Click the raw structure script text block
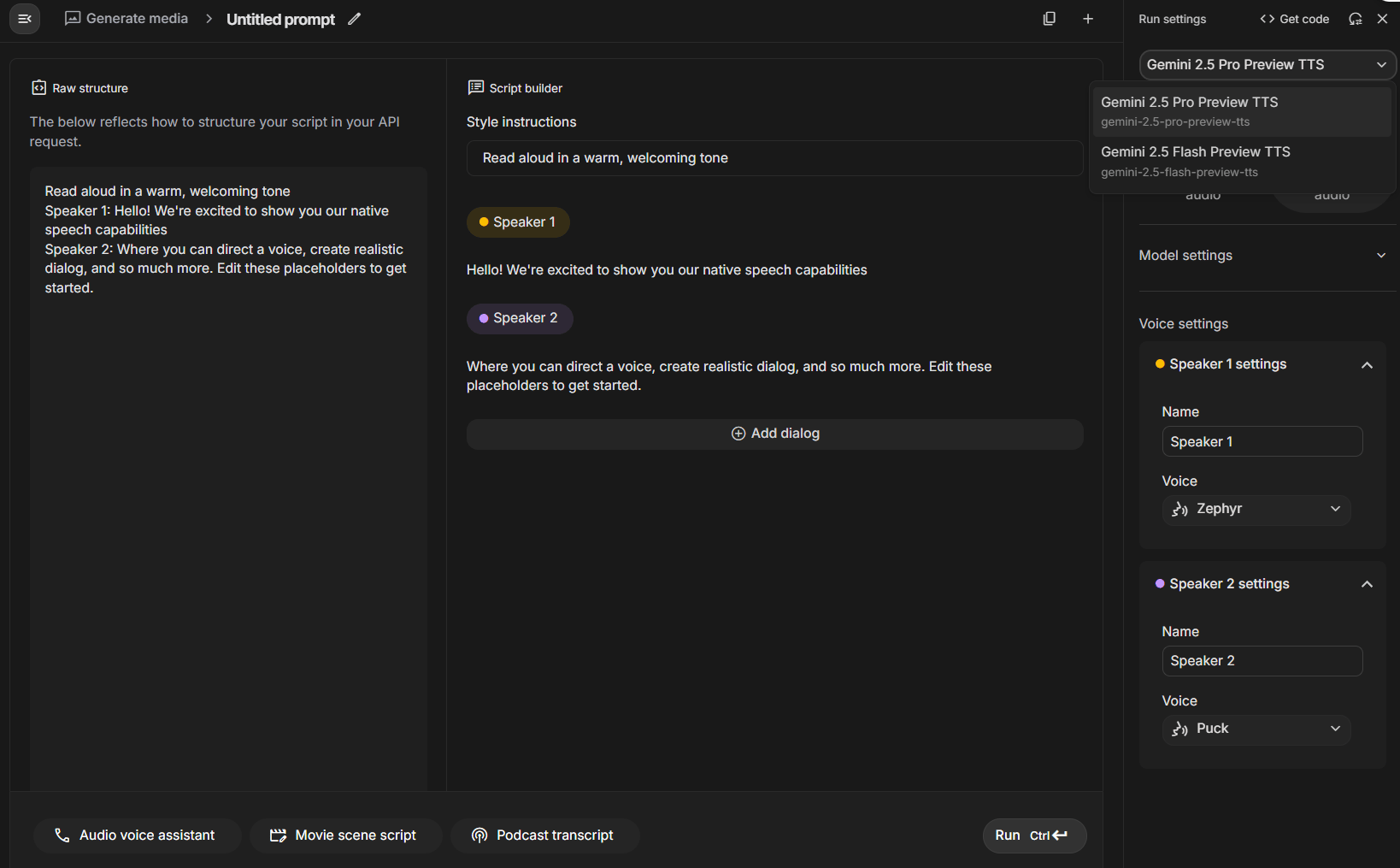Image resolution: width=1400 pixels, height=868 pixels. (x=226, y=239)
